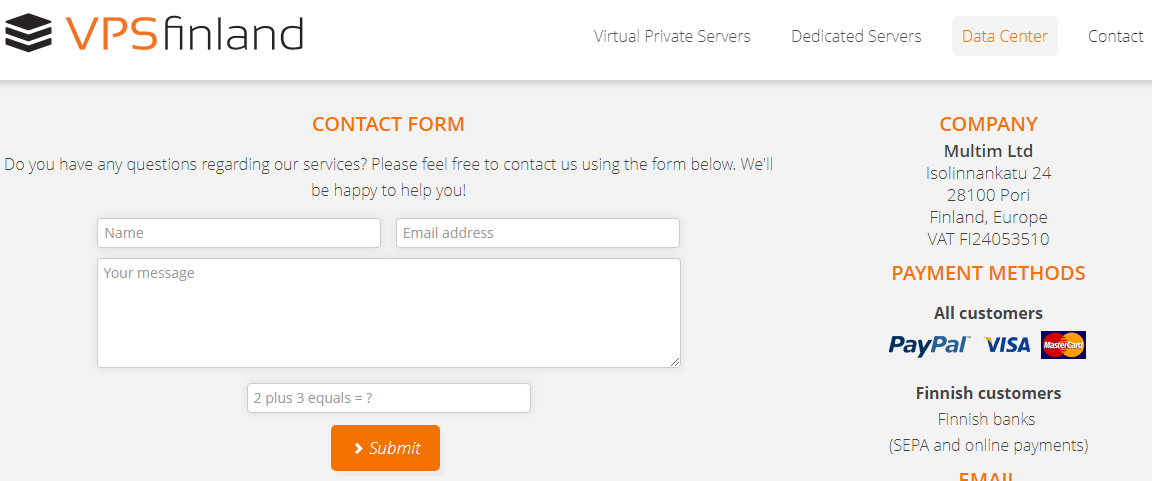Image resolution: width=1152 pixels, height=481 pixels.
Task: Click the CONTACT FORM heading
Action: tap(389, 124)
